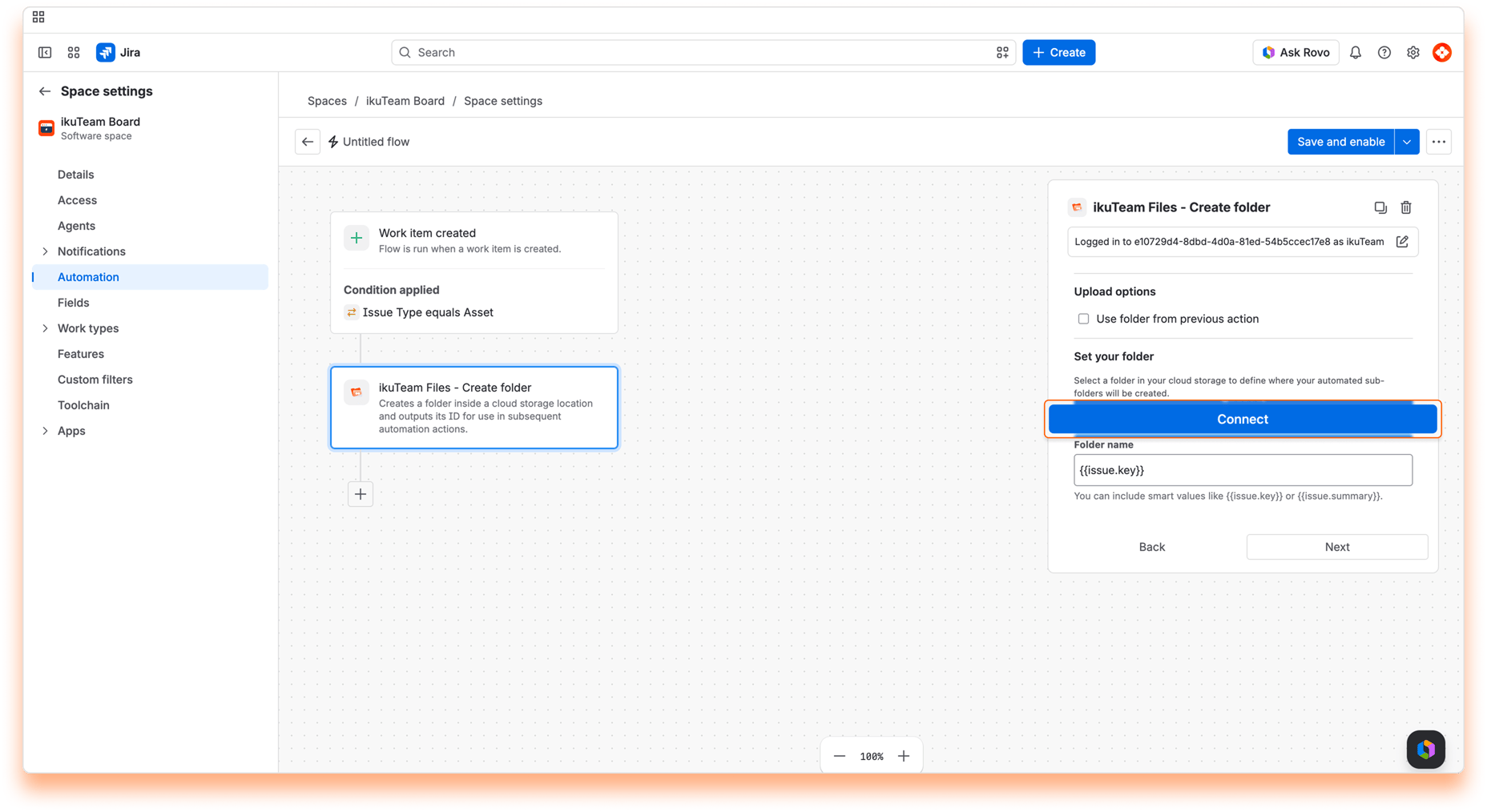The width and height of the screenshot is (1487, 812).
Task: Open Spaces breadcrumb link
Action: click(x=327, y=101)
